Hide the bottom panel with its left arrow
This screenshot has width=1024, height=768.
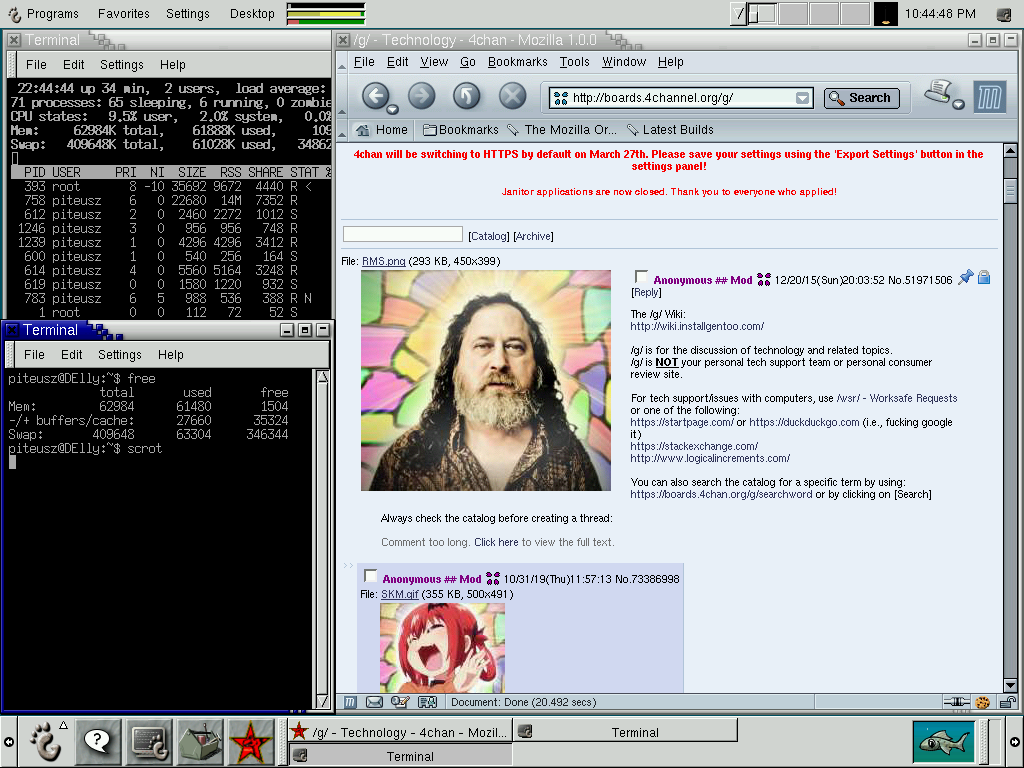pyautogui.click(x=8, y=742)
